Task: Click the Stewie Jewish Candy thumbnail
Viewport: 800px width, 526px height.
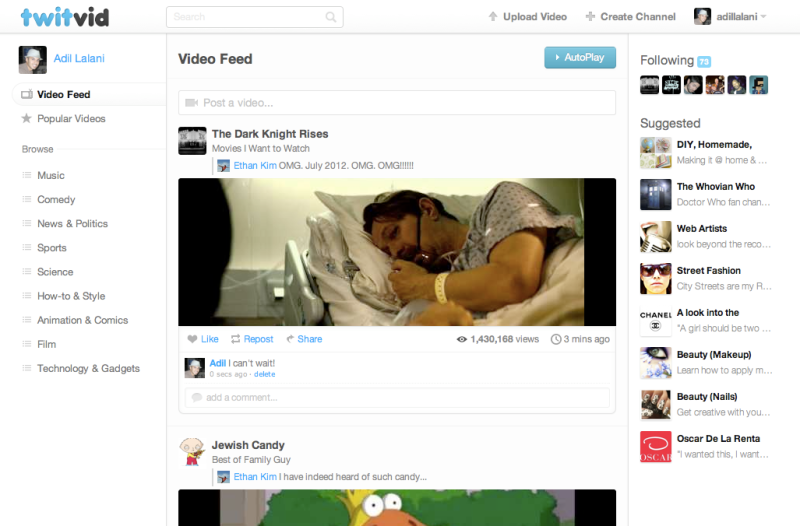Action: pos(192,451)
